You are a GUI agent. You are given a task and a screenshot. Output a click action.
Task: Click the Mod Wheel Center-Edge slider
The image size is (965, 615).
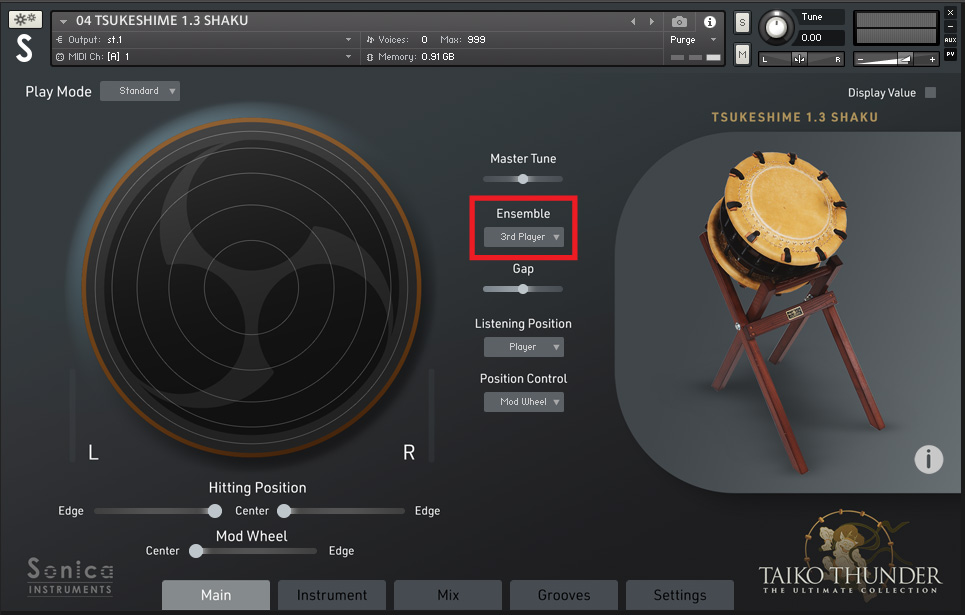pyautogui.click(x=253, y=551)
